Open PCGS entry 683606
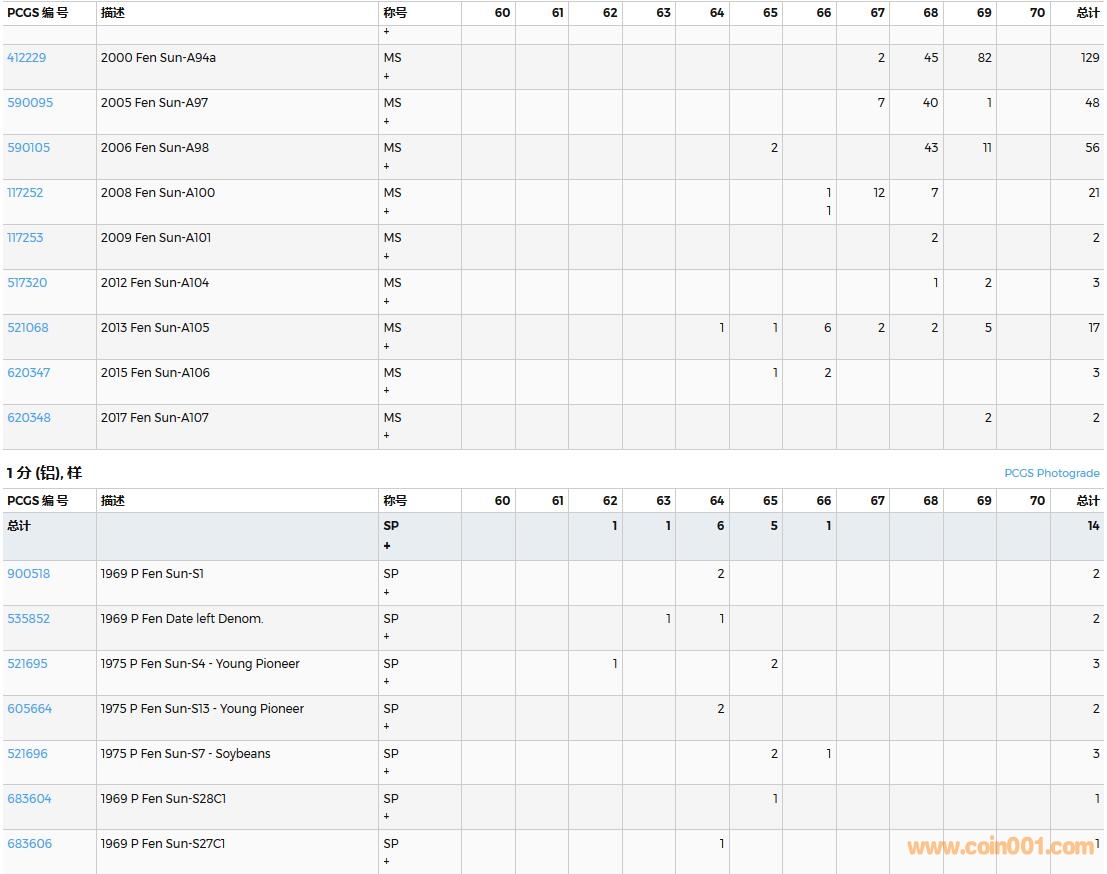The height and width of the screenshot is (874, 1107). 30,844
